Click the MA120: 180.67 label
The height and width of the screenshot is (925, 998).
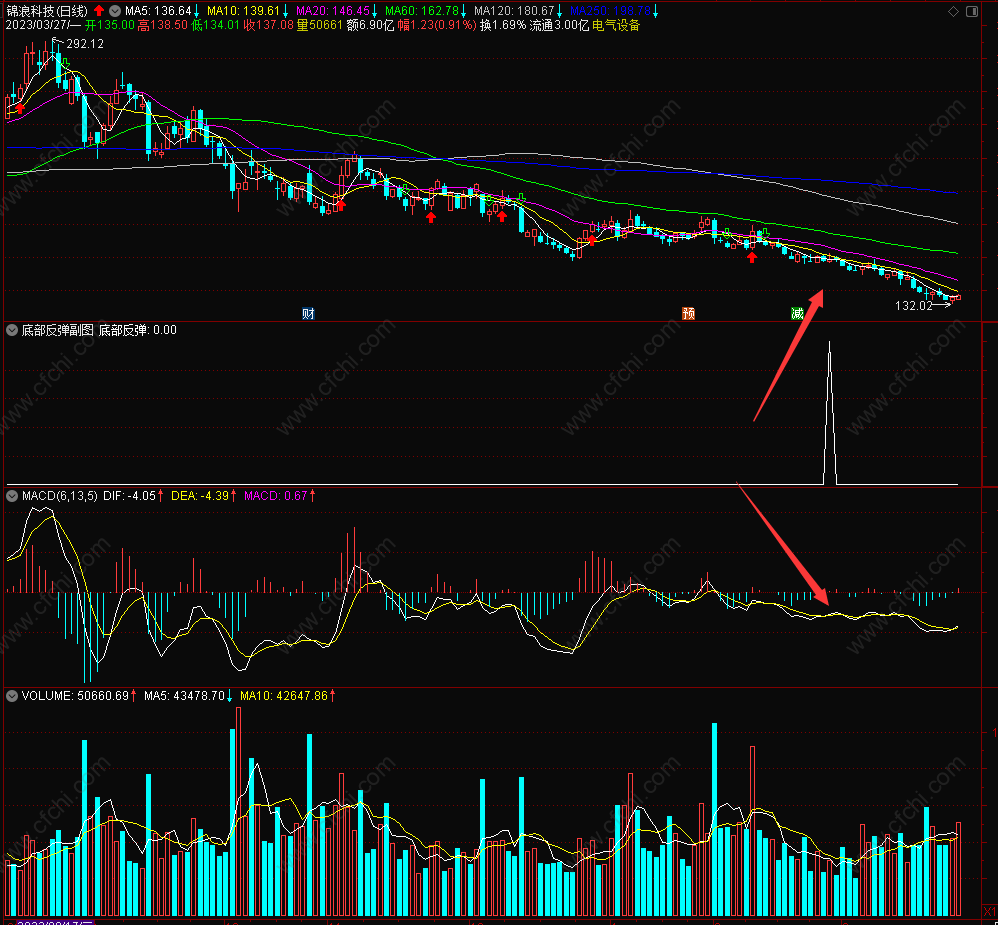514,11
